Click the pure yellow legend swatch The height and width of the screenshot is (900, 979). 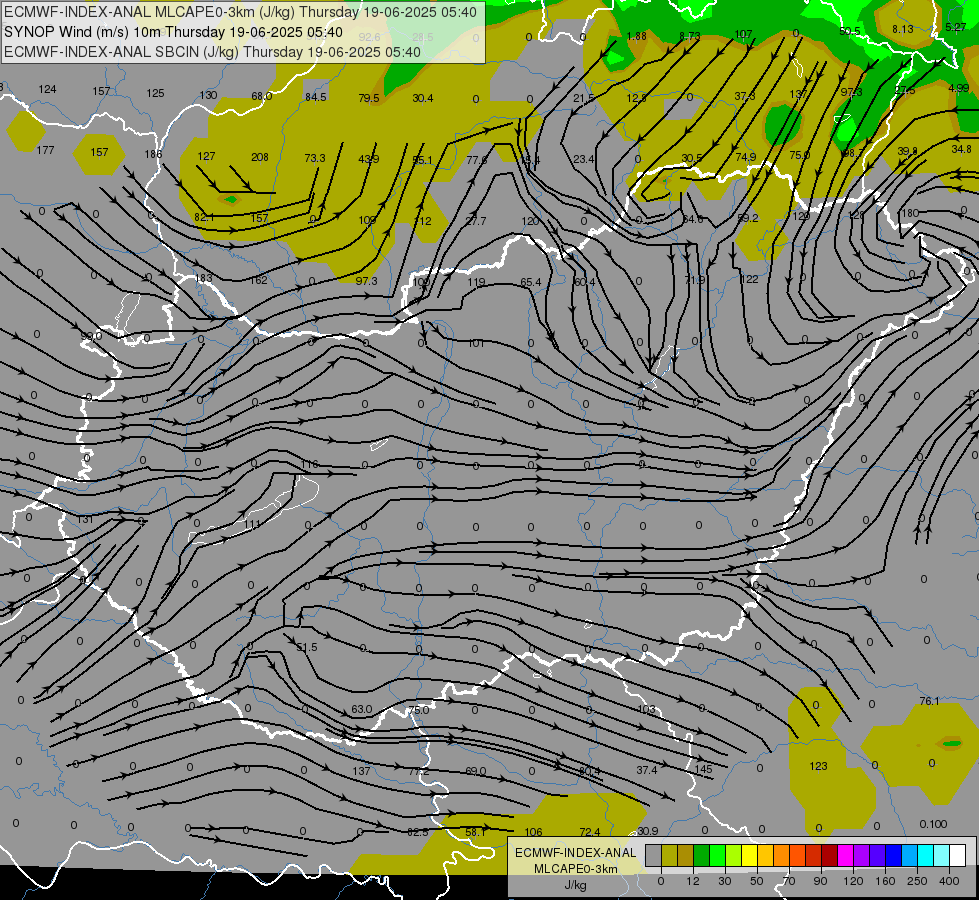coord(749,855)
